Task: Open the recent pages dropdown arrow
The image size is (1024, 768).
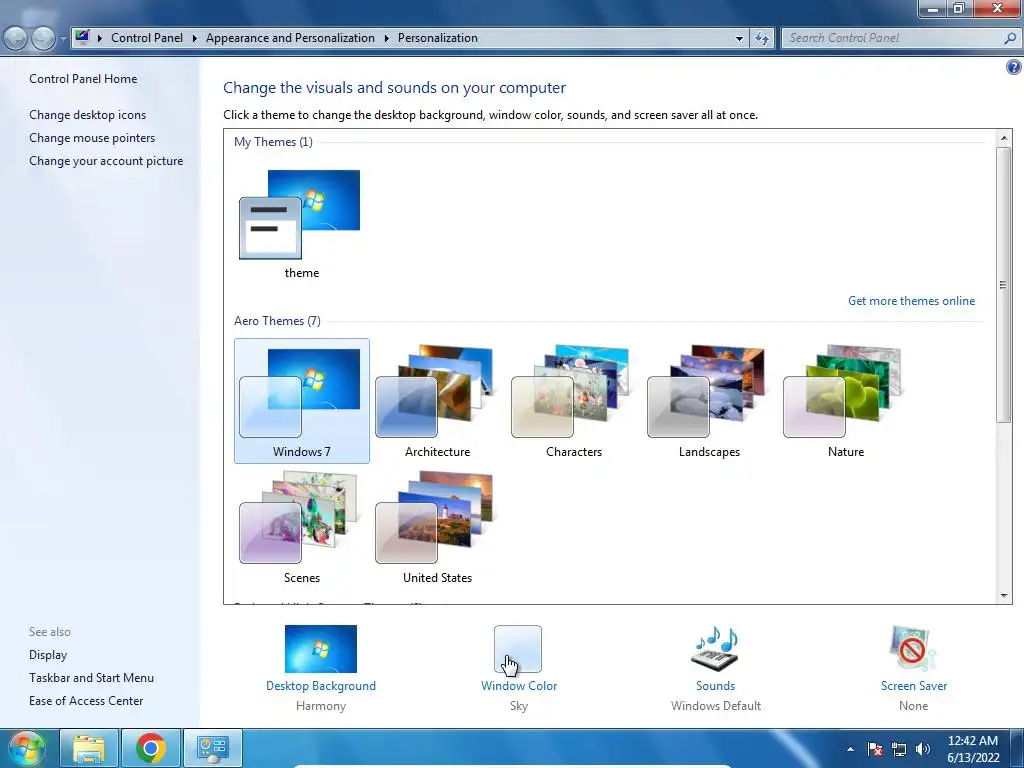Action: pyautogui.click(x=63, y=39)
